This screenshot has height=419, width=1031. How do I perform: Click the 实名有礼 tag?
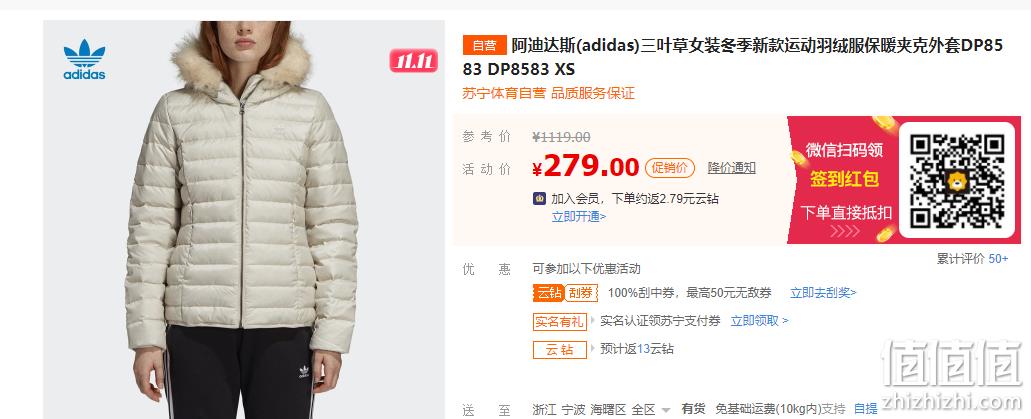559,321
